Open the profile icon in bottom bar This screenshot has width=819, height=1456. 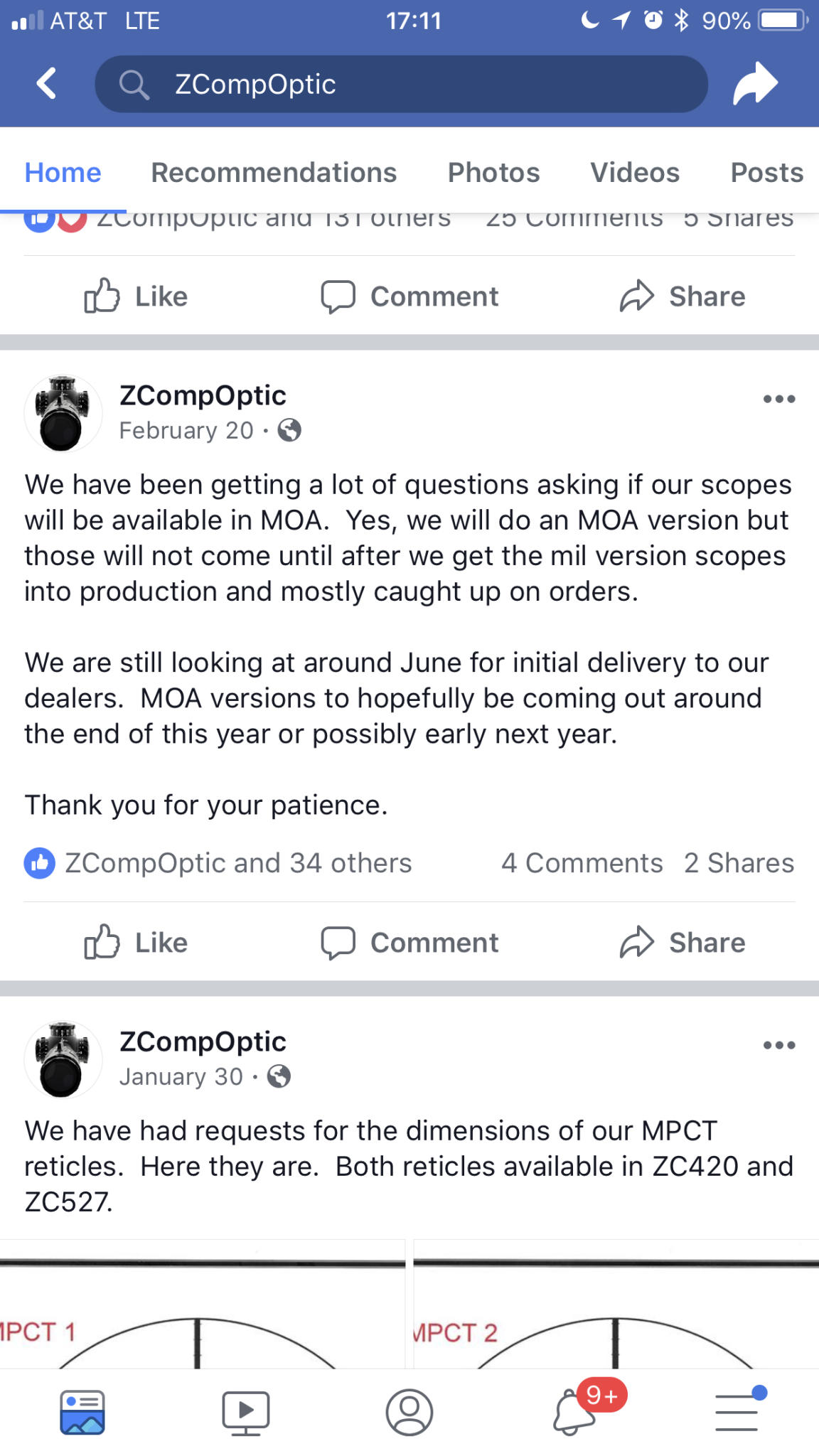pos(409,1412)
